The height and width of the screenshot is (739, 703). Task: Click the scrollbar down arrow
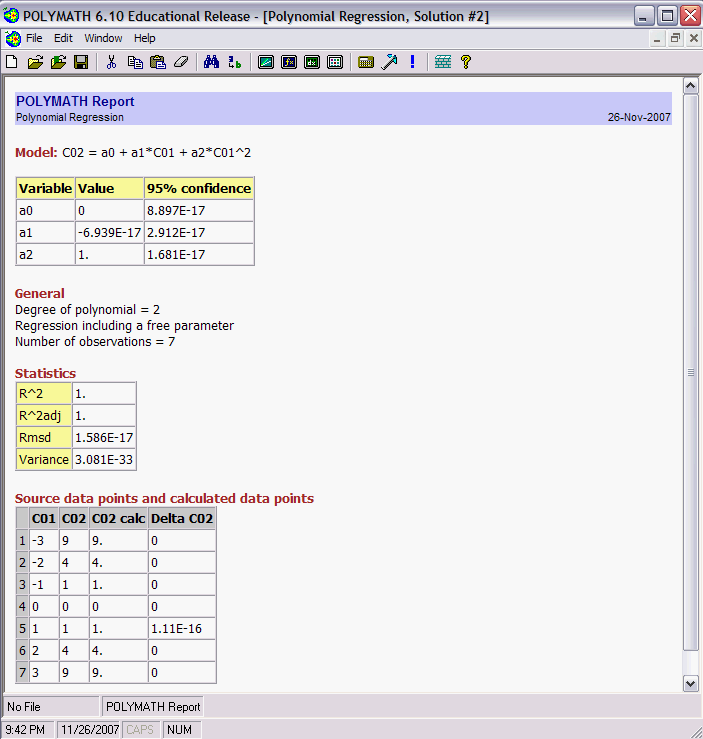690,683
